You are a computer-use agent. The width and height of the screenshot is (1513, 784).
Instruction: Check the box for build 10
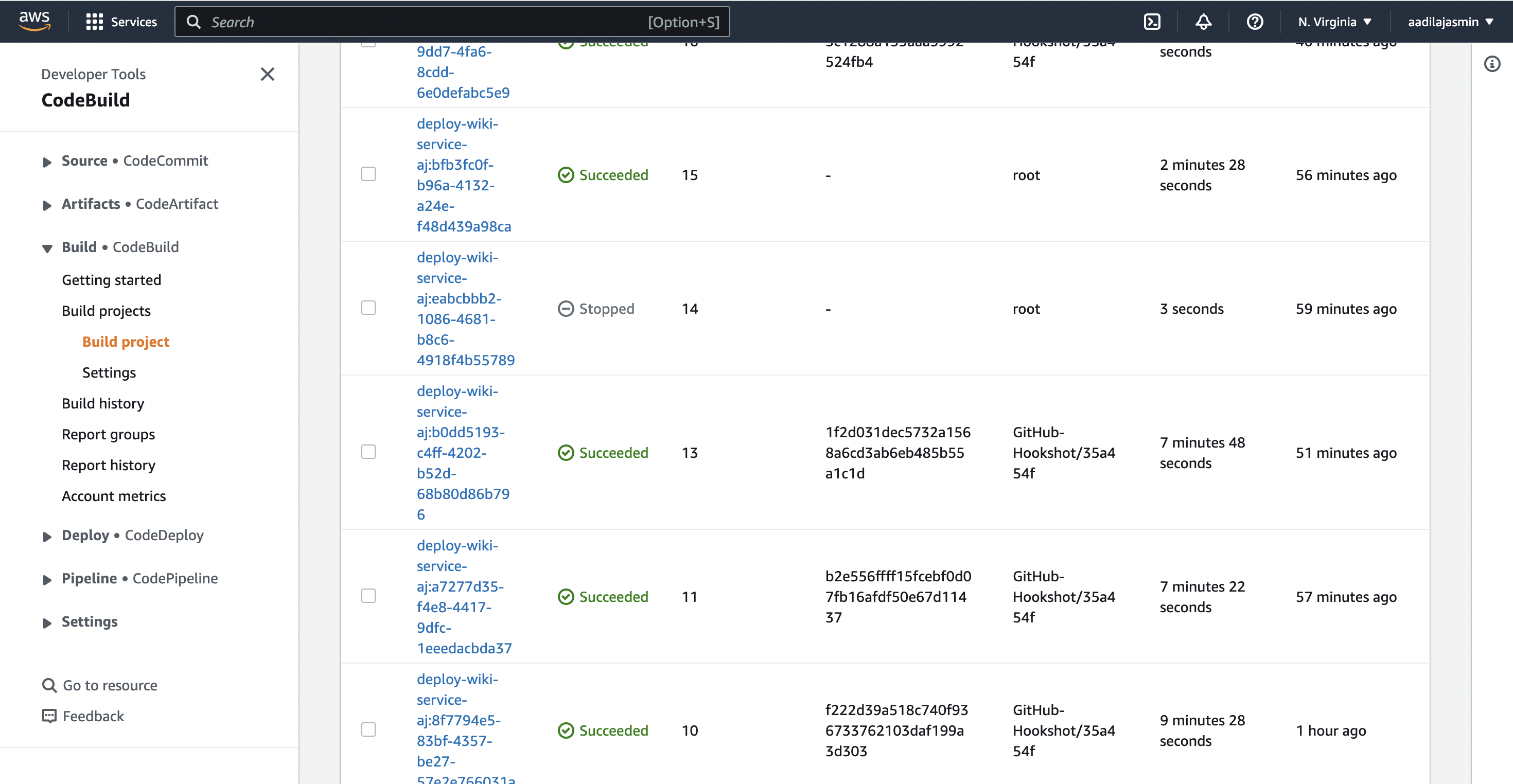[x=368, y=729]
